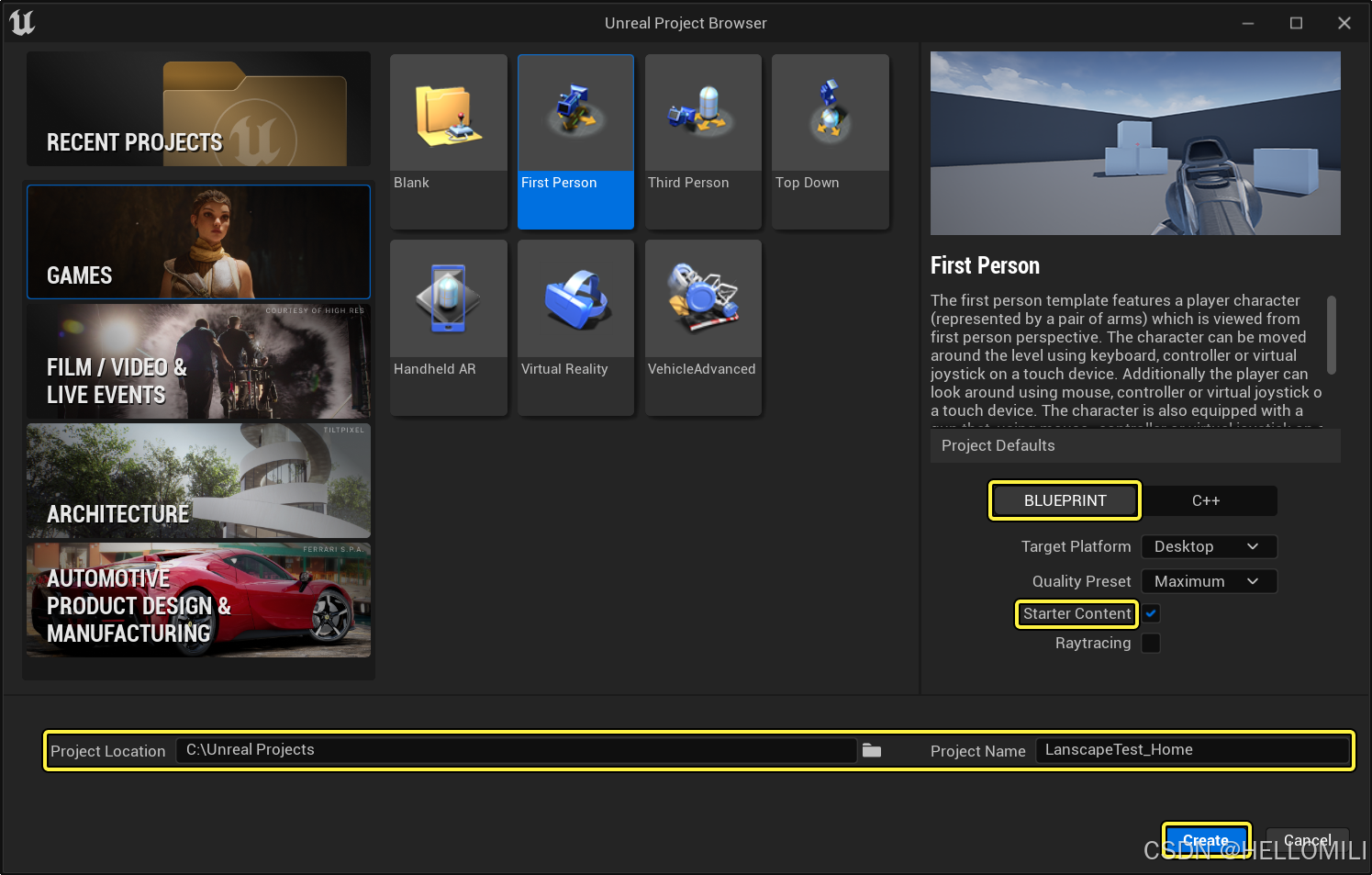Minimize the Unreal Project Browser window
The width and height of the screenshot is (1372, 875).
tap(1248, 23)
